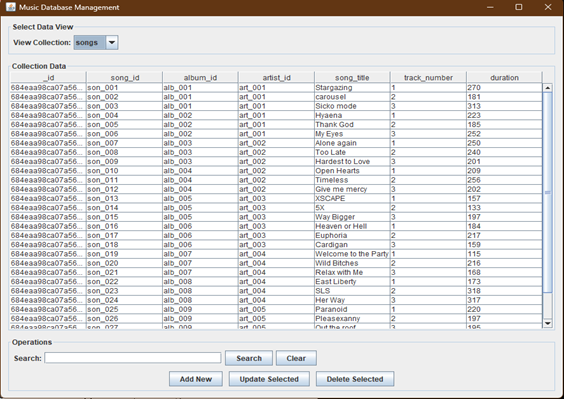The height and width of the screenshot is (399, 564).
Task: Click the album_id column header
Action: click(200, 78)
